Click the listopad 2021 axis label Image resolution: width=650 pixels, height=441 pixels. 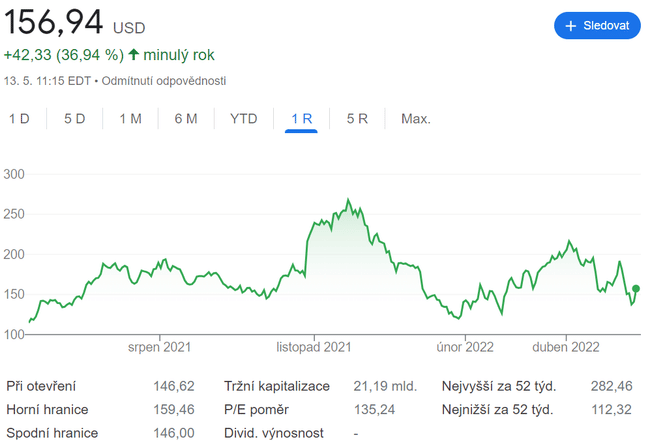(x=314, y=348)
